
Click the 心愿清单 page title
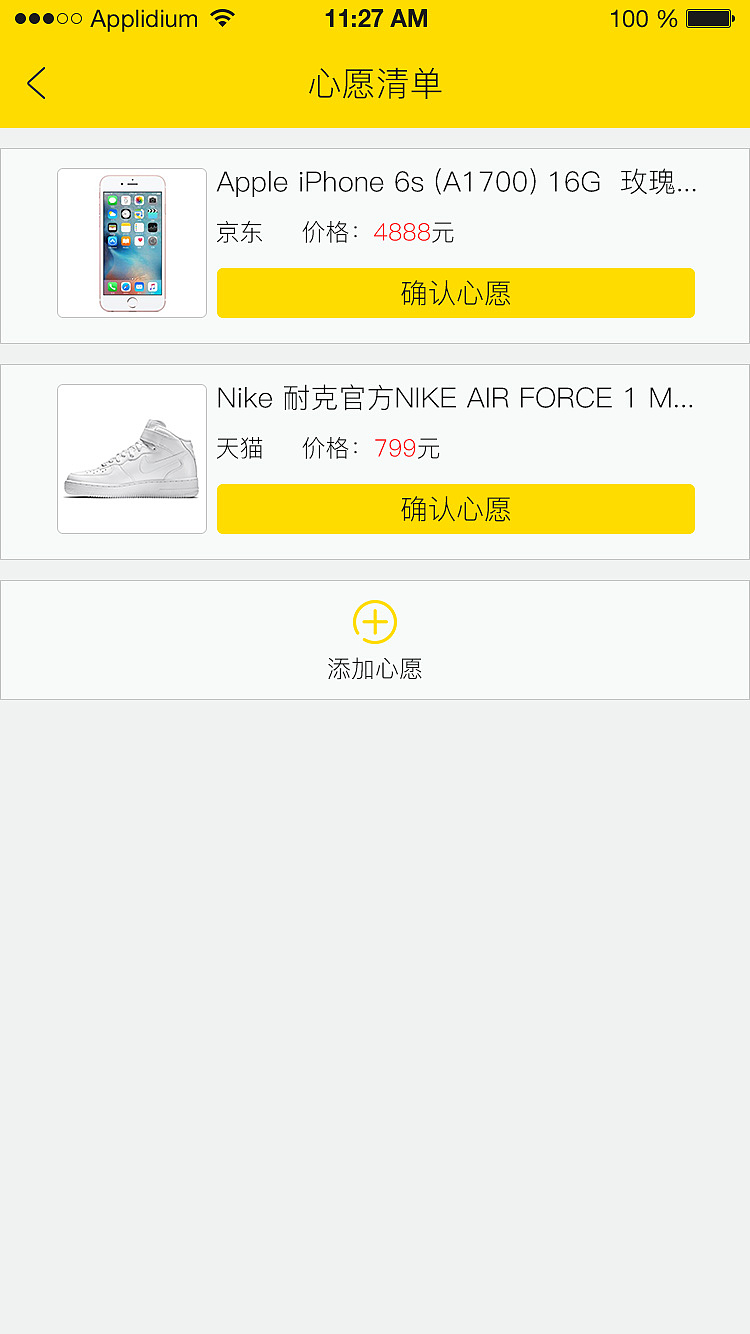pos(375,84)
